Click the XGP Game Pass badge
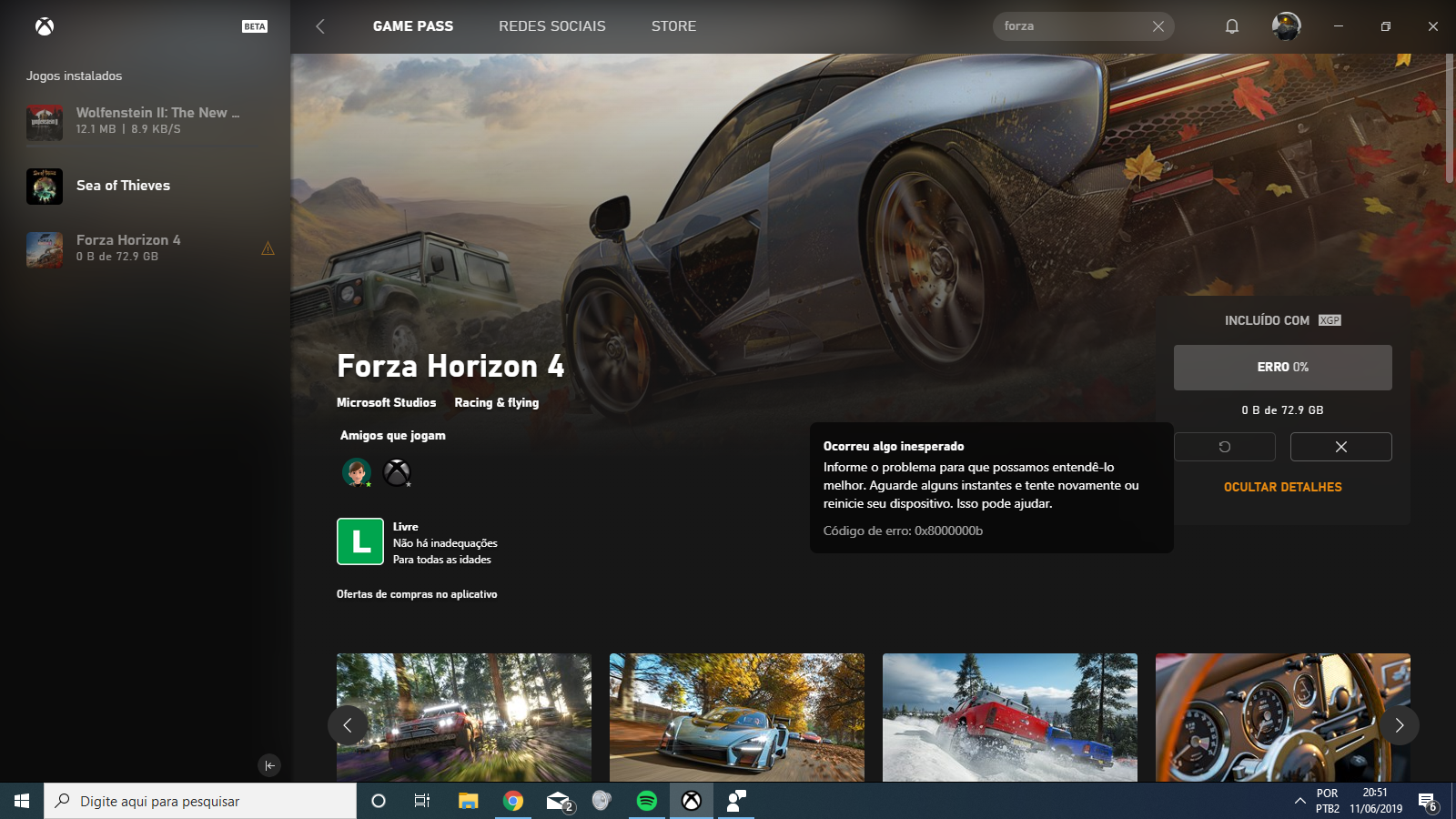 1330,320
